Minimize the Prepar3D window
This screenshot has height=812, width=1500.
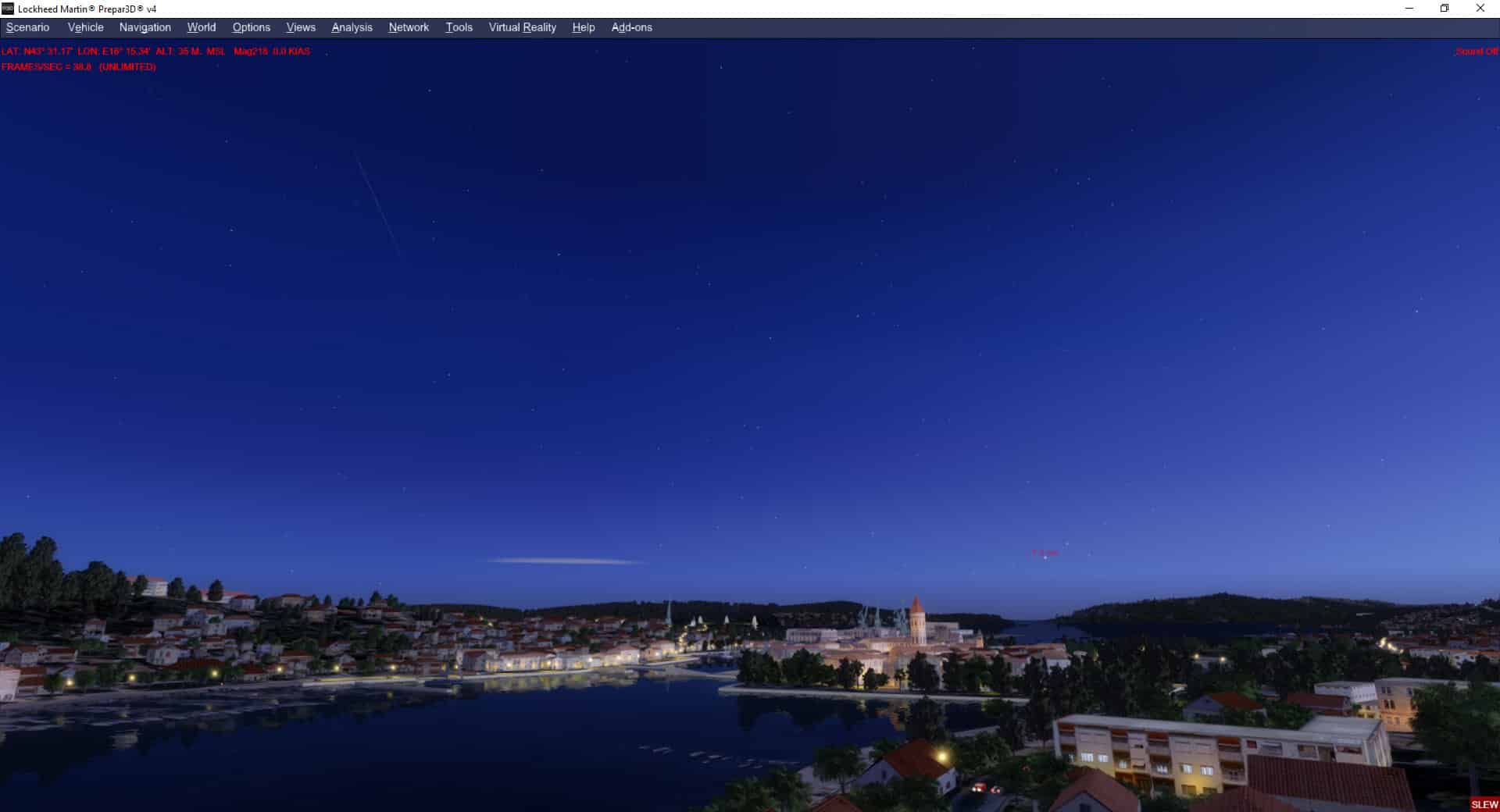click(1409, 9)
